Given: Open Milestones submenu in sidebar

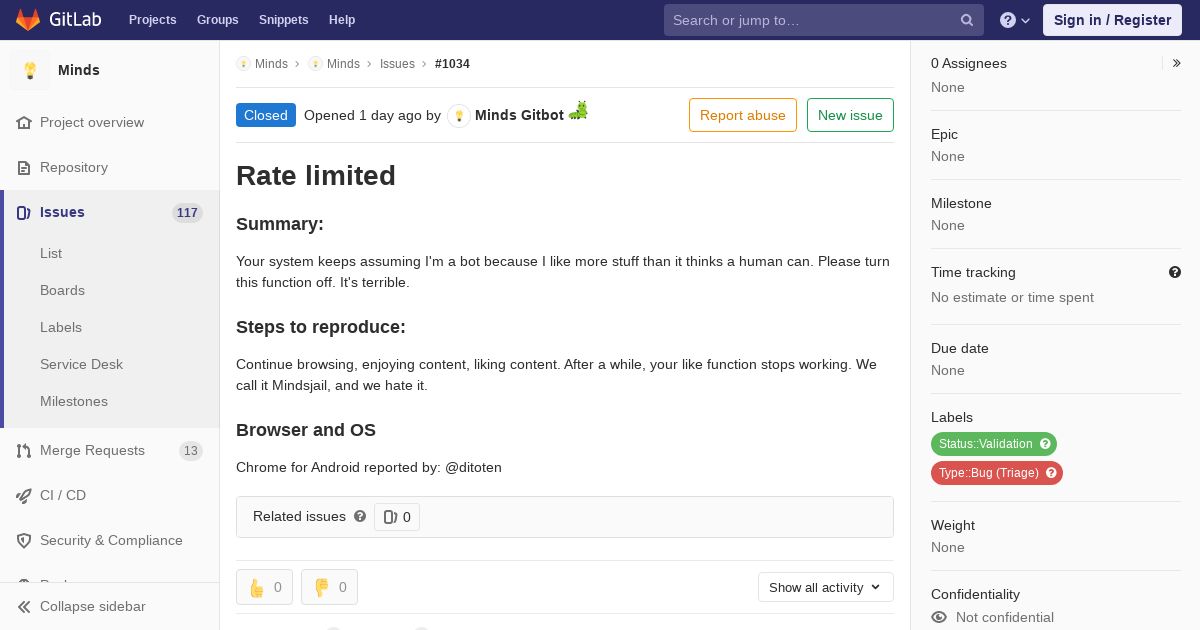Looking at the screenshot, I should tap(74, 401).
